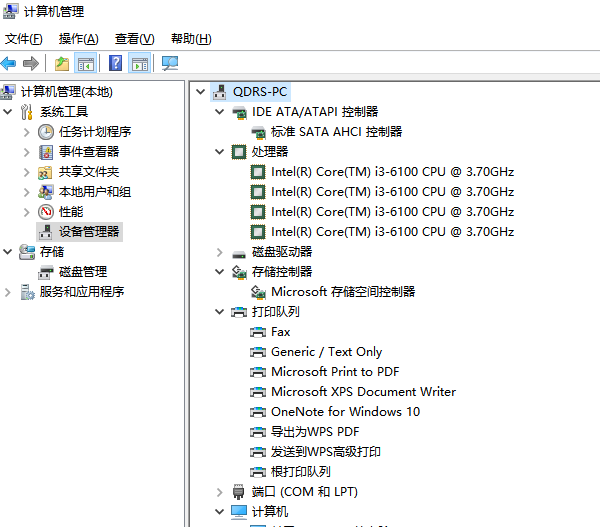Select the Fax printer entry

(280, 331)
